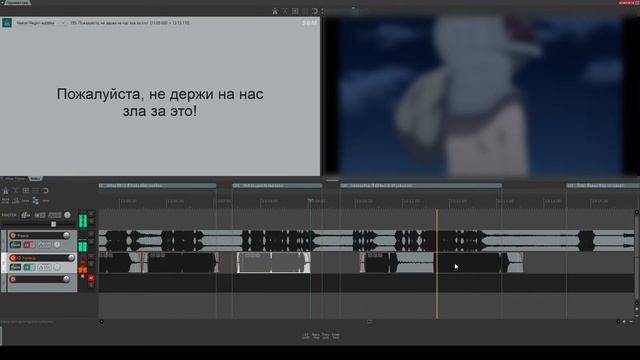Click the S&M label in subtitle panel
The image size is (640, 360).
[309, 23]
